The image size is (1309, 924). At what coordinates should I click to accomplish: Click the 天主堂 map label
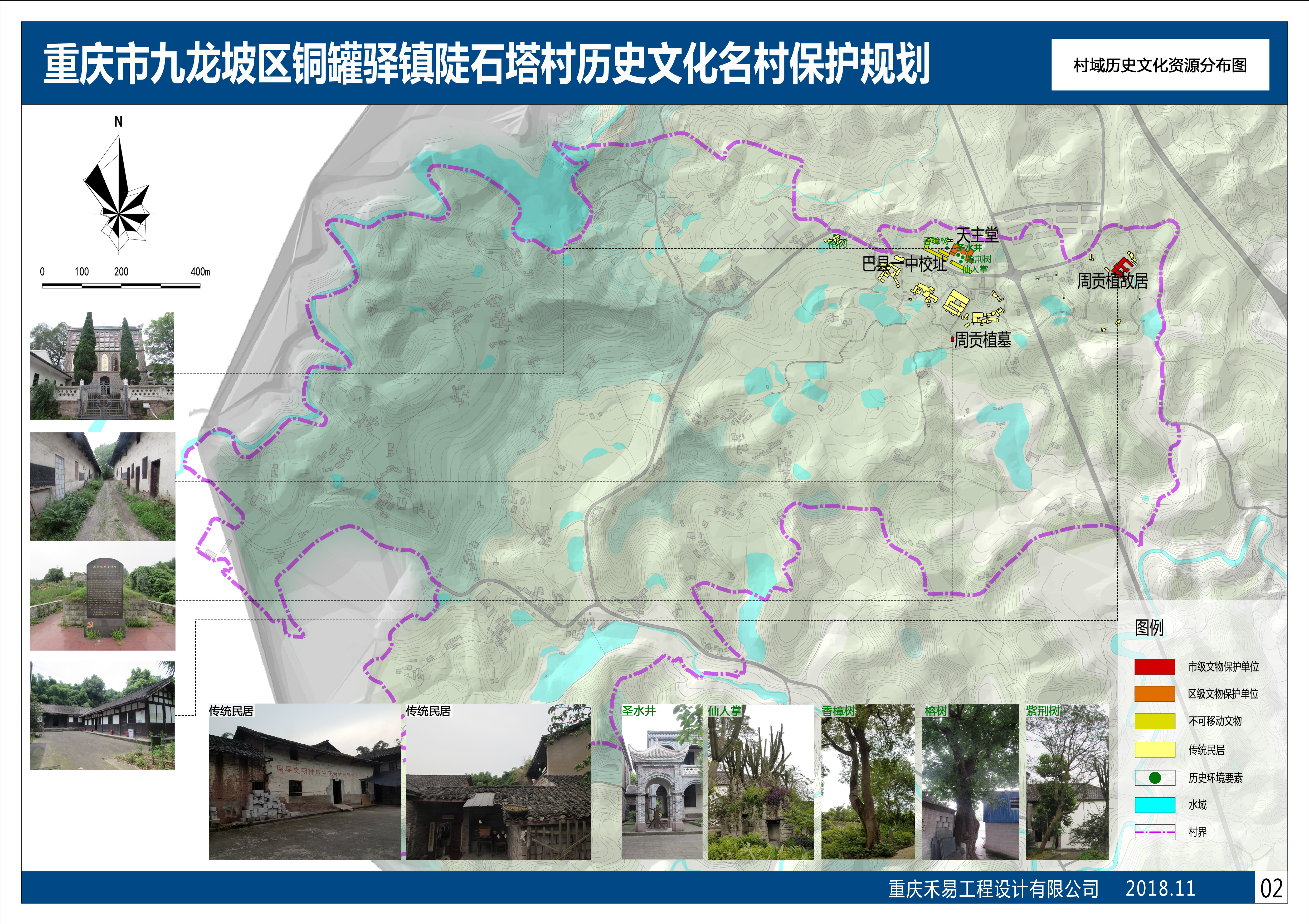(x=977, y=235)
